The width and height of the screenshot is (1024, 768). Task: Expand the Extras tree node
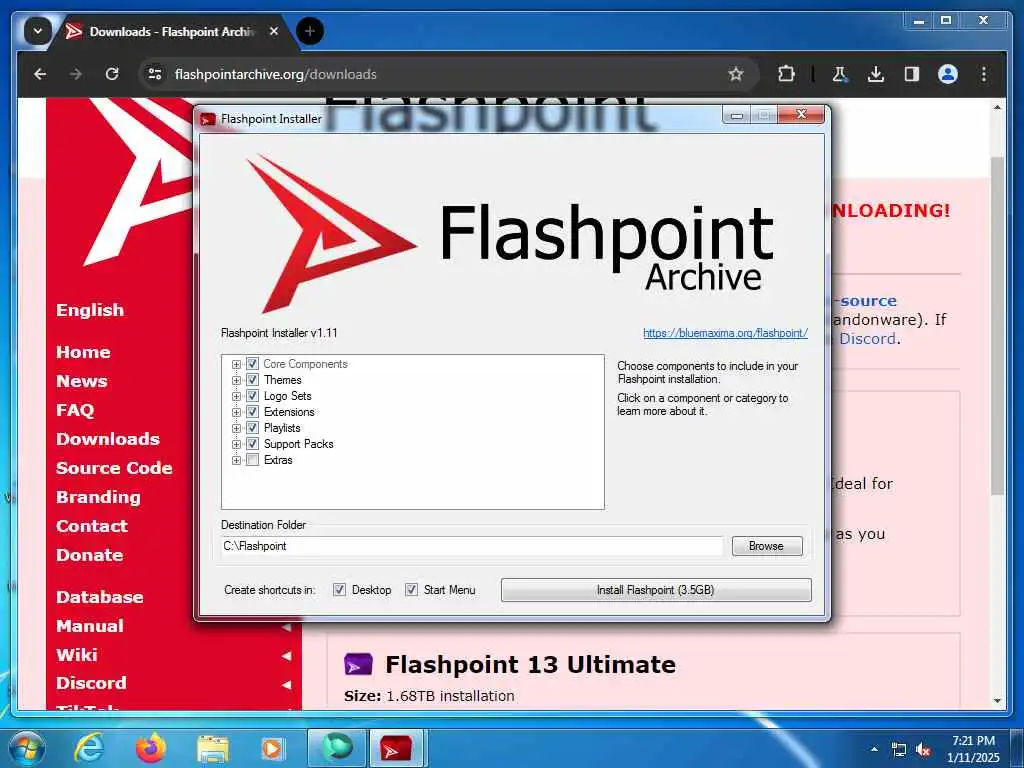pos(236,460)
